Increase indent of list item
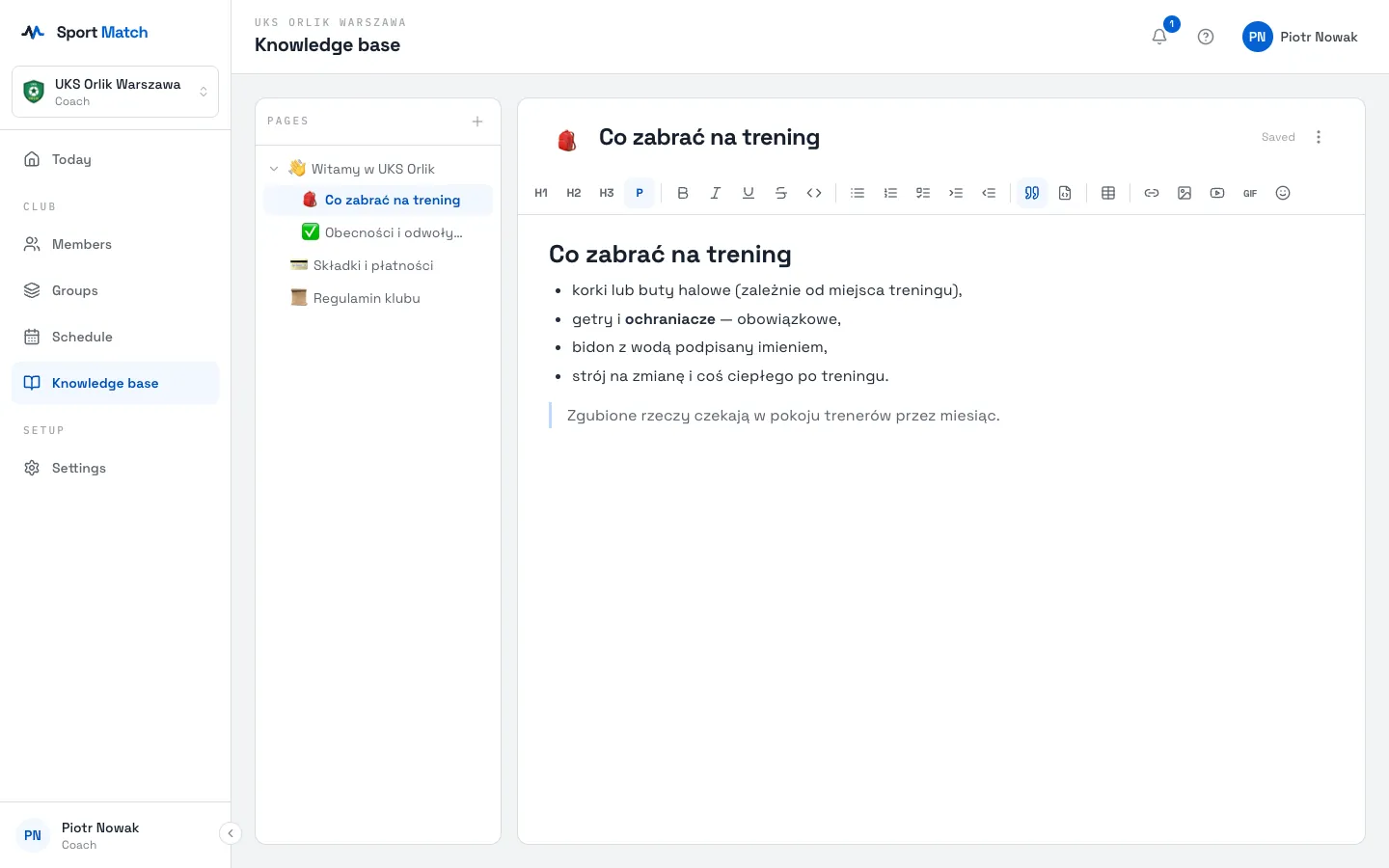The height and width of the screenshot is (868, 1389). point(956,193)
